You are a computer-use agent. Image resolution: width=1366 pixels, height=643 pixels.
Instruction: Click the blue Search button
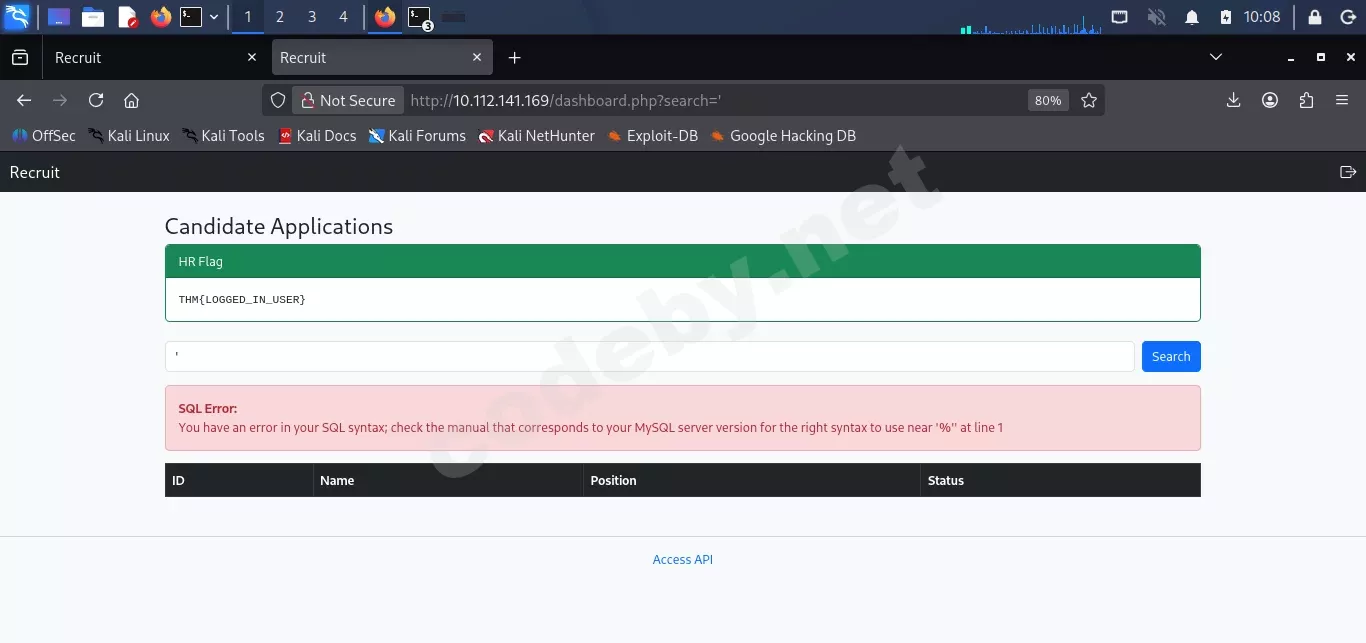click(1171, 357)
